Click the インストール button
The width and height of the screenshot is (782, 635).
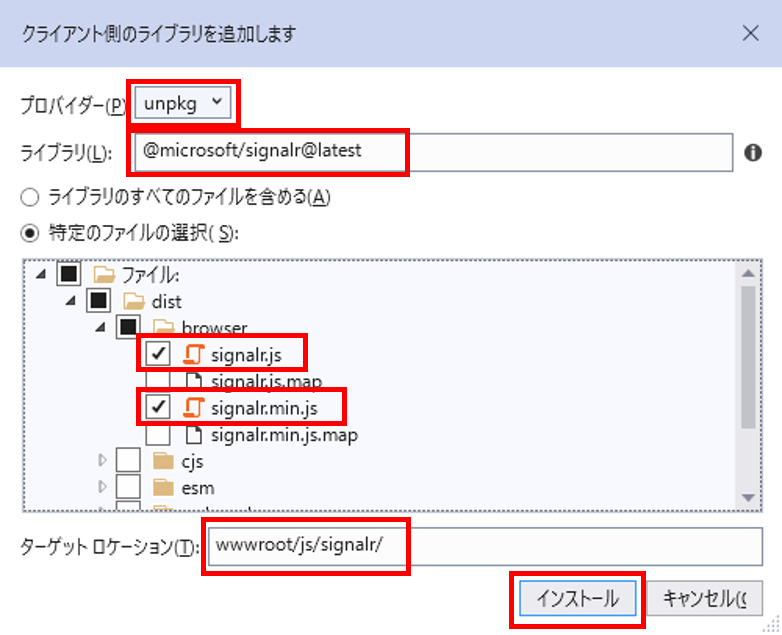tap(577, 598)
